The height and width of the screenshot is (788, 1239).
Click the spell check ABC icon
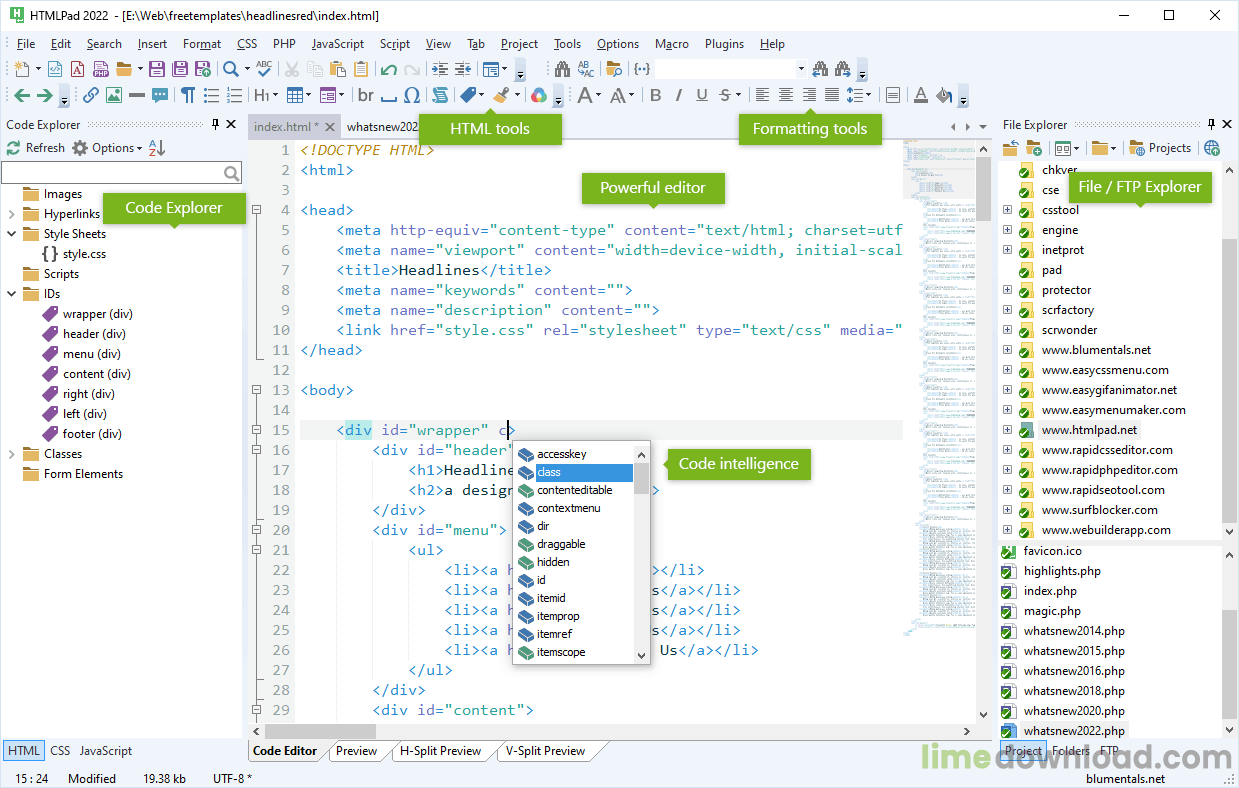point(264,69)
